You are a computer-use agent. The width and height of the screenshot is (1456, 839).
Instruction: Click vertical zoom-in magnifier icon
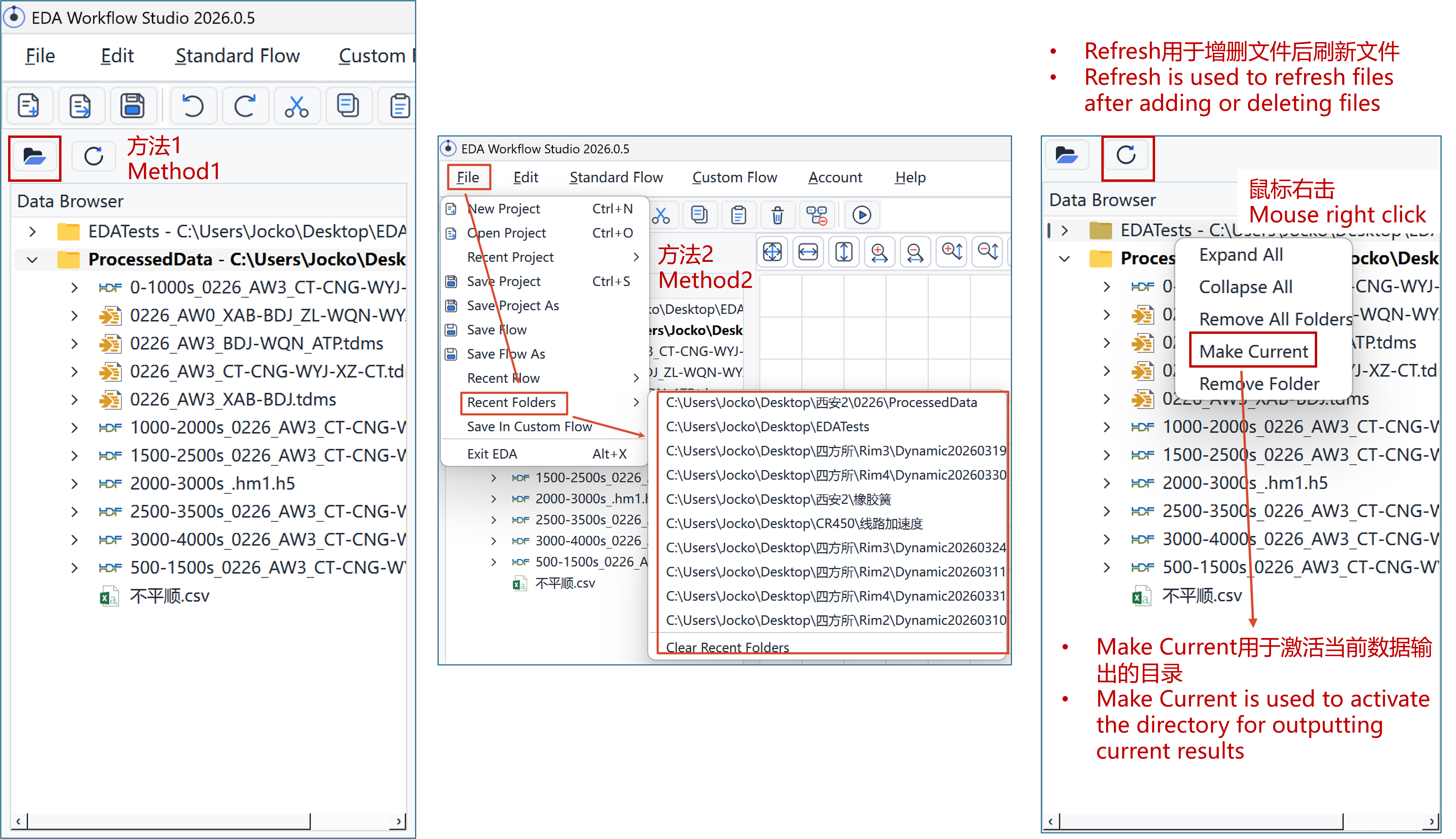tap(951, 252)
